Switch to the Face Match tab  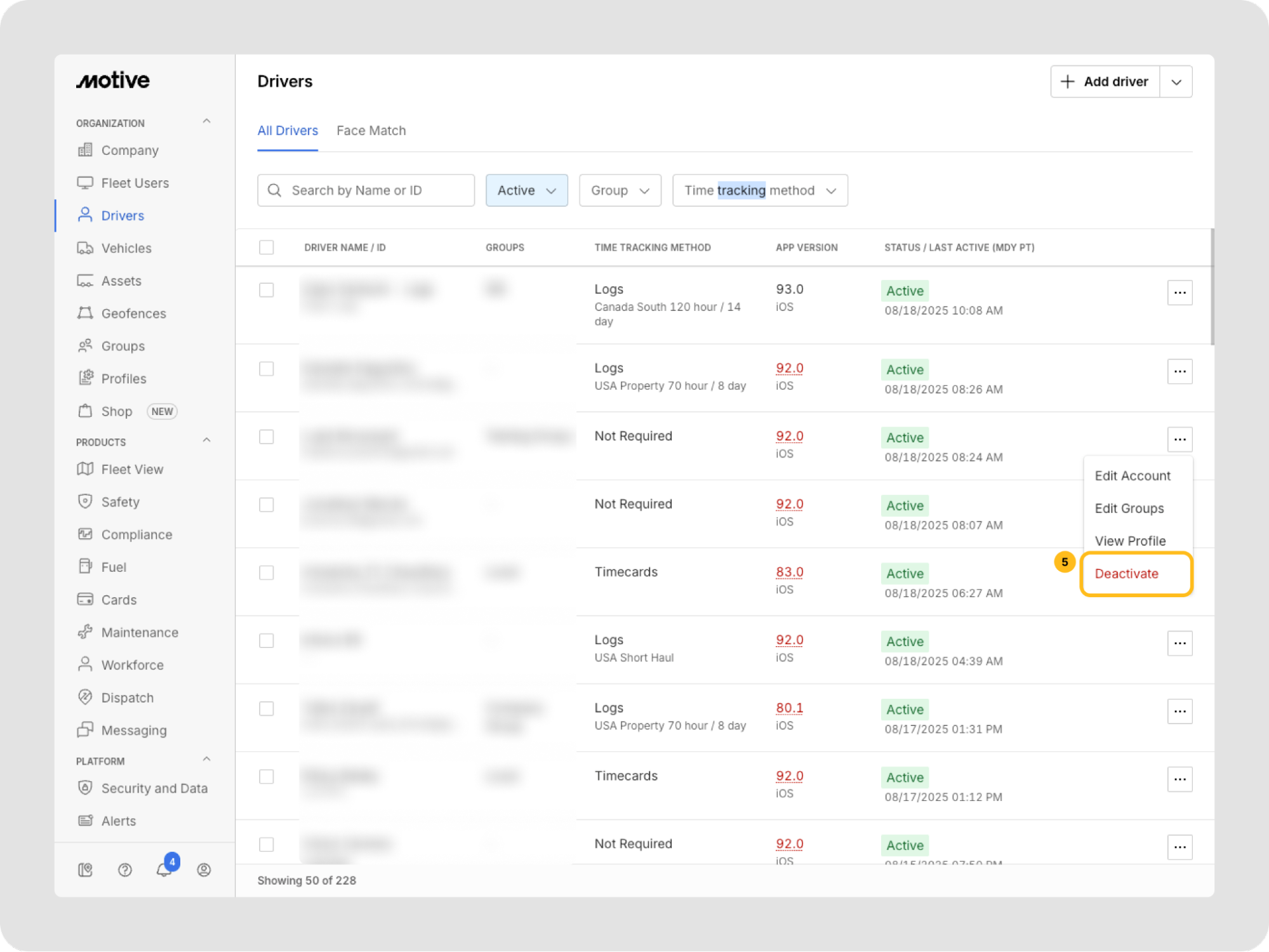tap(371, 131)
